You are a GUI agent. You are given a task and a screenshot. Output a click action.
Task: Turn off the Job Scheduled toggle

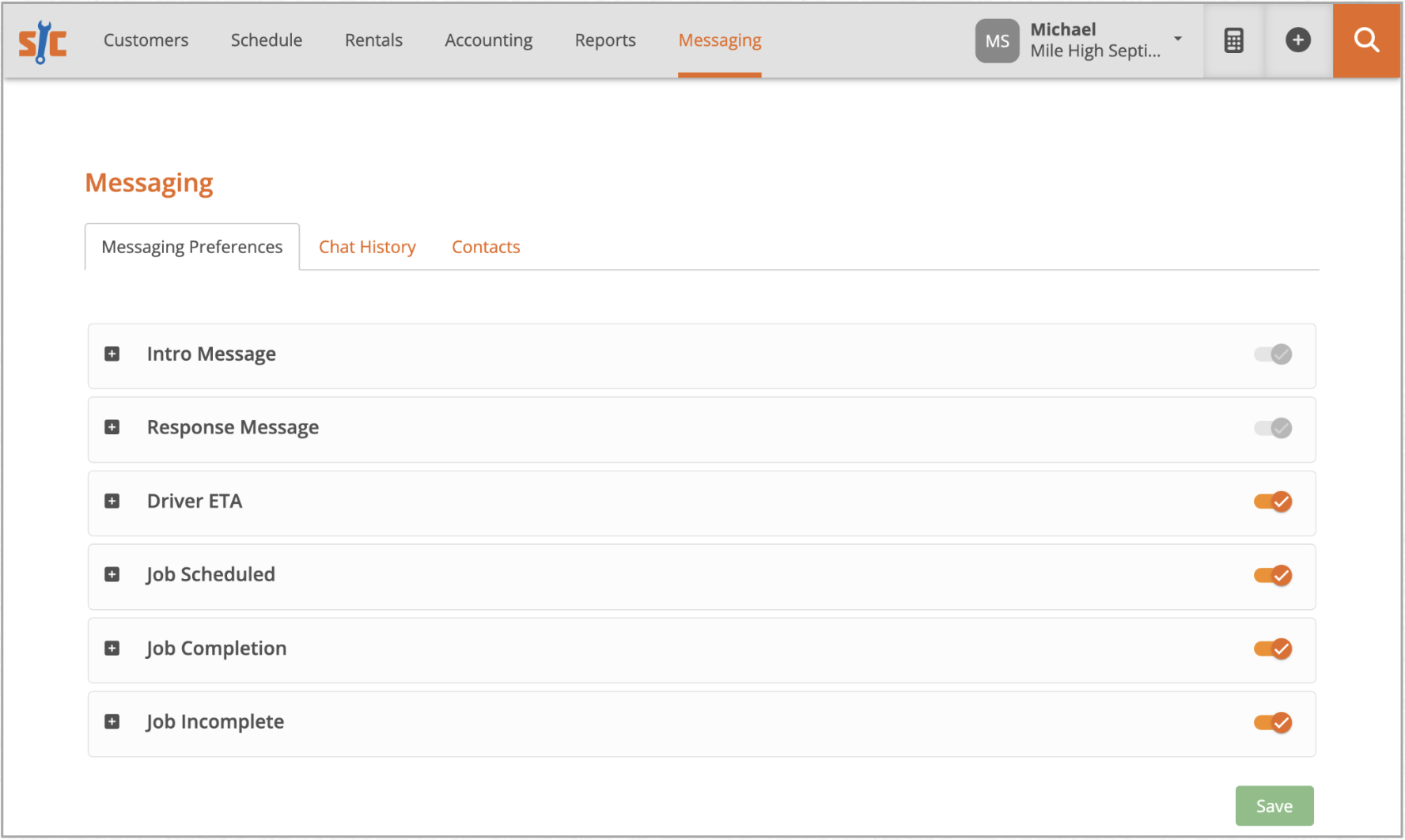(x=1273, y=575)
